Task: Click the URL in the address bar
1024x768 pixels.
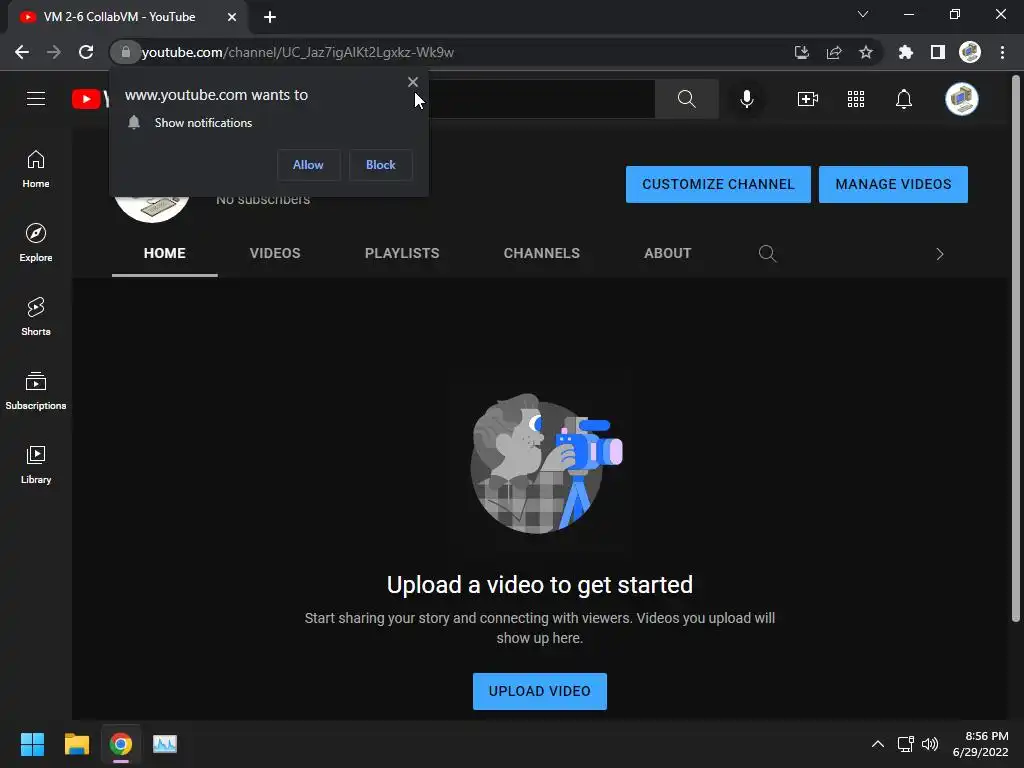Action: coord(298,52)
